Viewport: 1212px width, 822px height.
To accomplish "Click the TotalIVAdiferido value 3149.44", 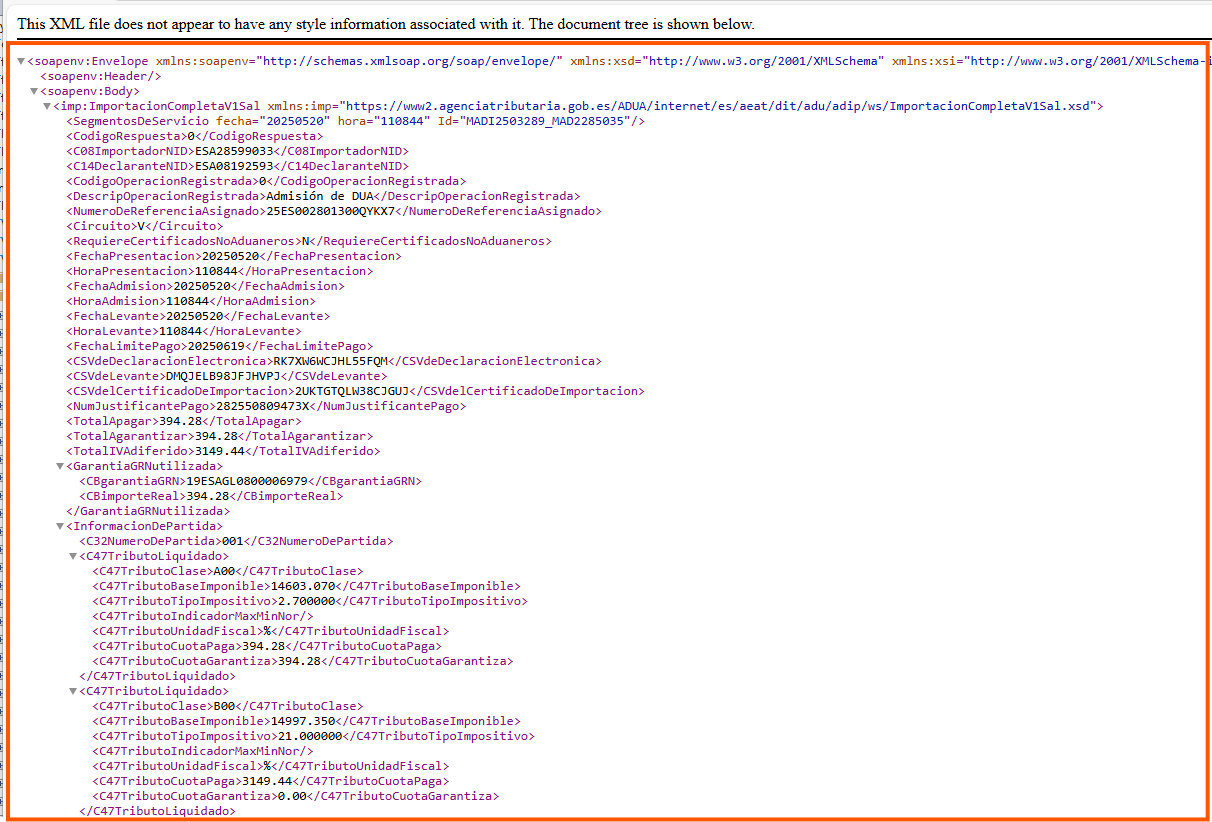I will (x=219, y=451).
